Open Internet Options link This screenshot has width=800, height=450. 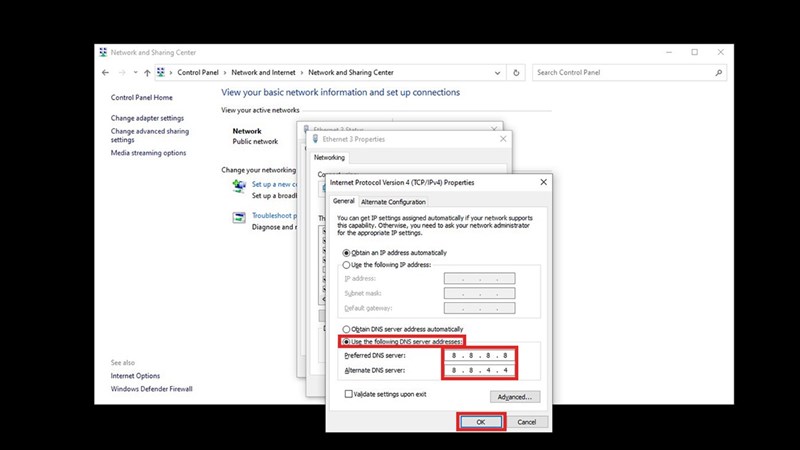point(135,376)
